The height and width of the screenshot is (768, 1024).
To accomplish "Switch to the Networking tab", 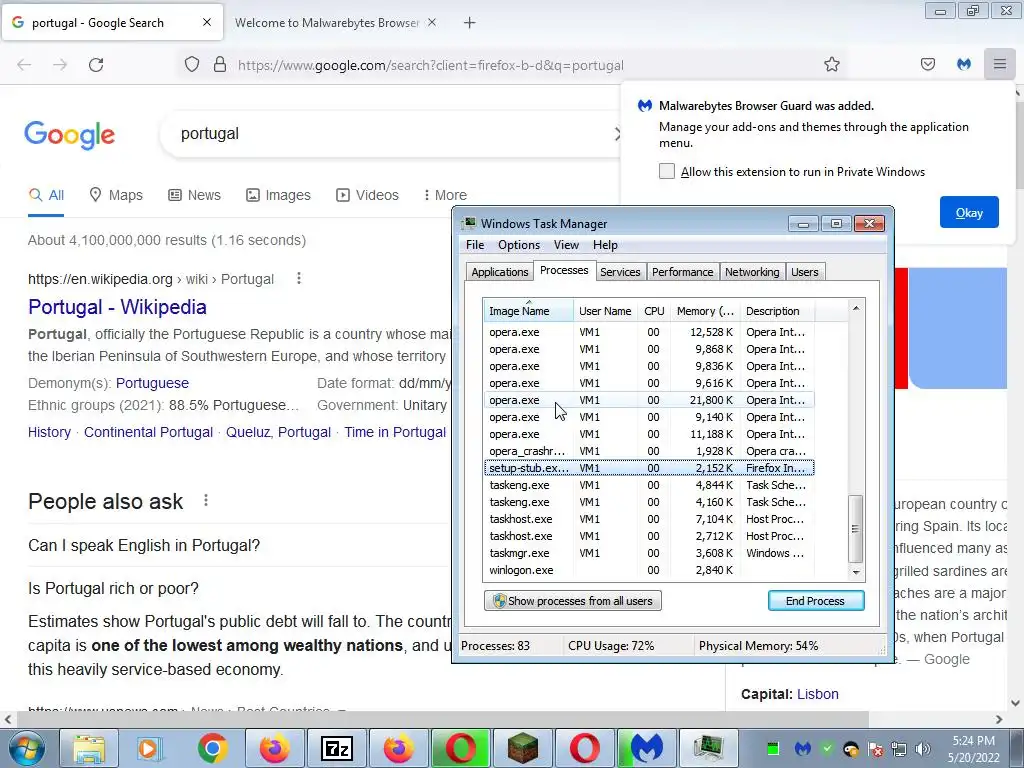I will click(752, 272).
